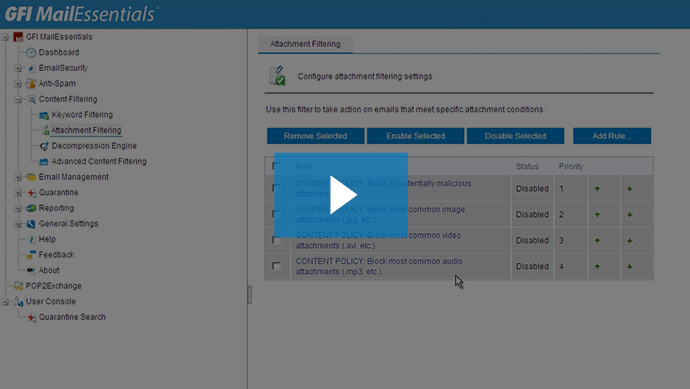Screen dimensions: 690x389
Task: Select the Attachment Filtering tab
Action: click(x=305, y=44)
